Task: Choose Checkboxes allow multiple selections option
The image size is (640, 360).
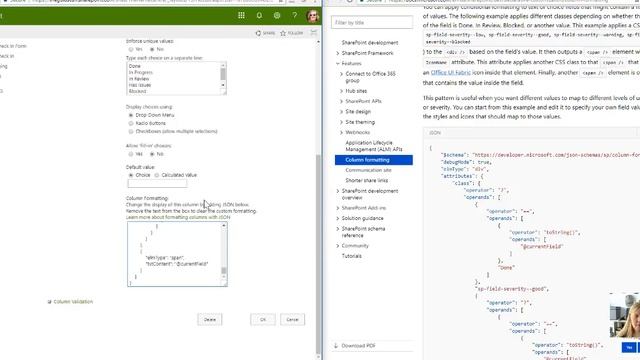Action: (131, 131)
